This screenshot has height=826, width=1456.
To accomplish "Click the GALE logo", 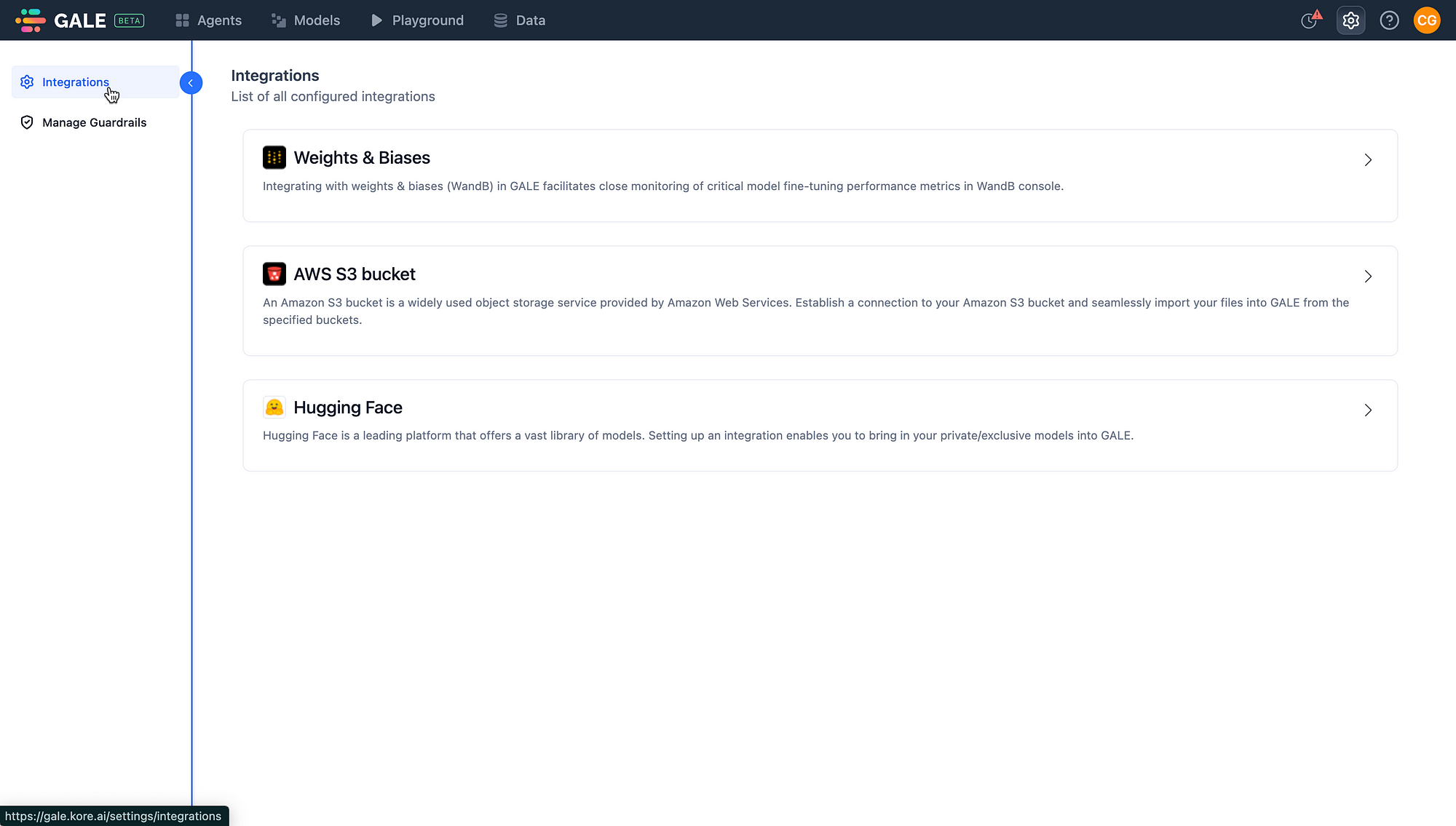I will pos(61,20).
